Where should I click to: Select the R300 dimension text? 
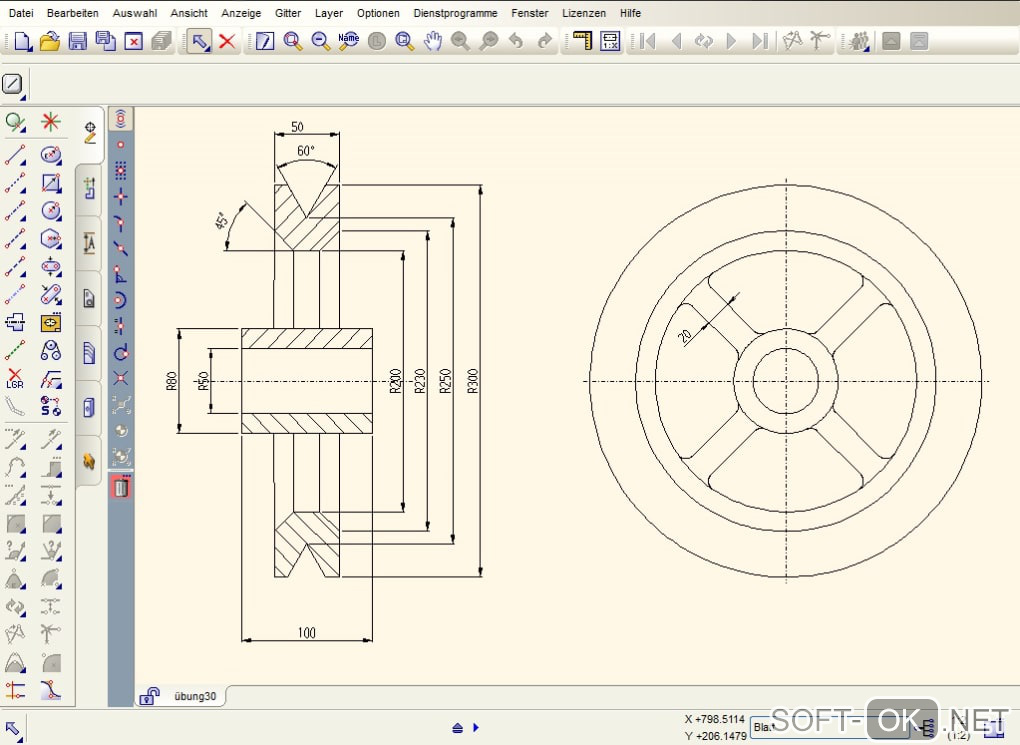(473, 381)
